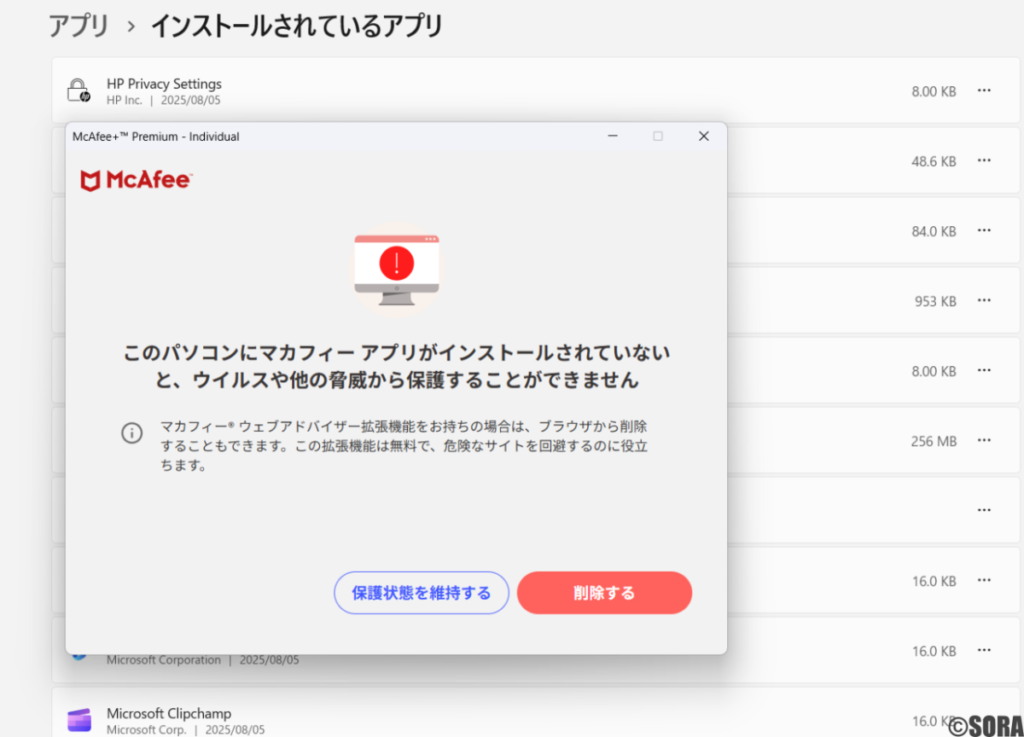Screen dimensions: 1024x737
Task: Click the HP Inc. publisher and date line
Action: tap(163, 100)
